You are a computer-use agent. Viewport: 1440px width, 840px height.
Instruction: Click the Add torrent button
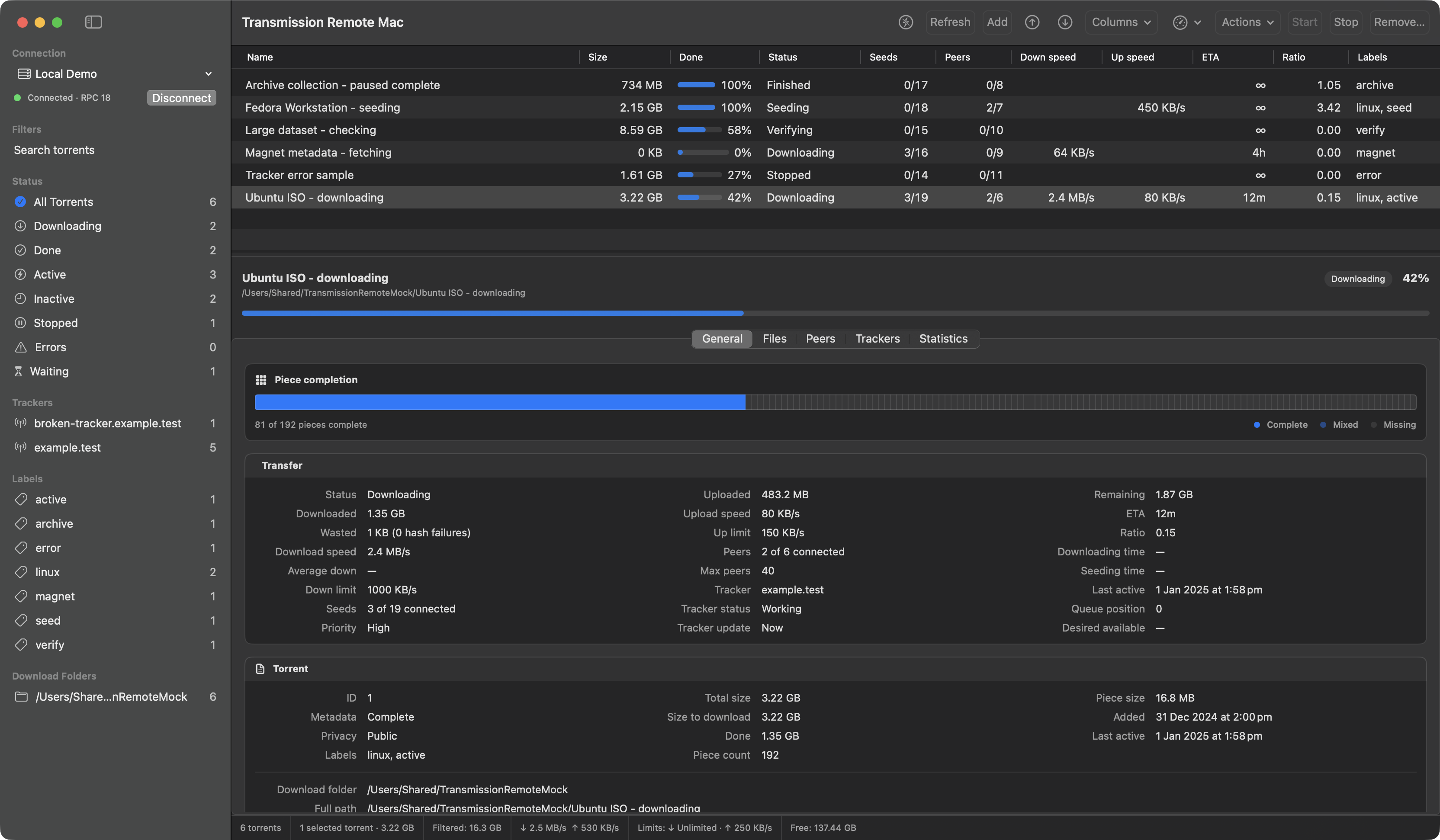coord(997,22)
